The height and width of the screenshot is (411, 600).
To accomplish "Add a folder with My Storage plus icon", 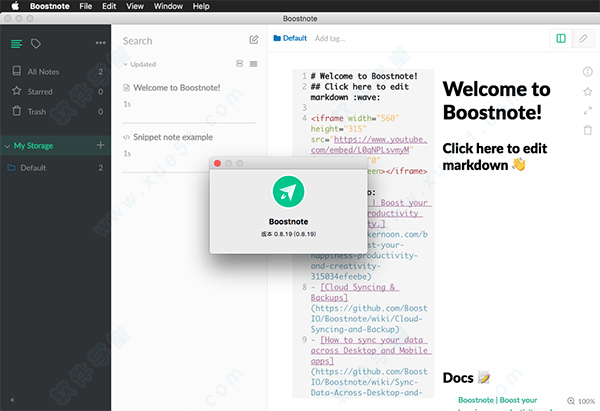I will 101,145.
